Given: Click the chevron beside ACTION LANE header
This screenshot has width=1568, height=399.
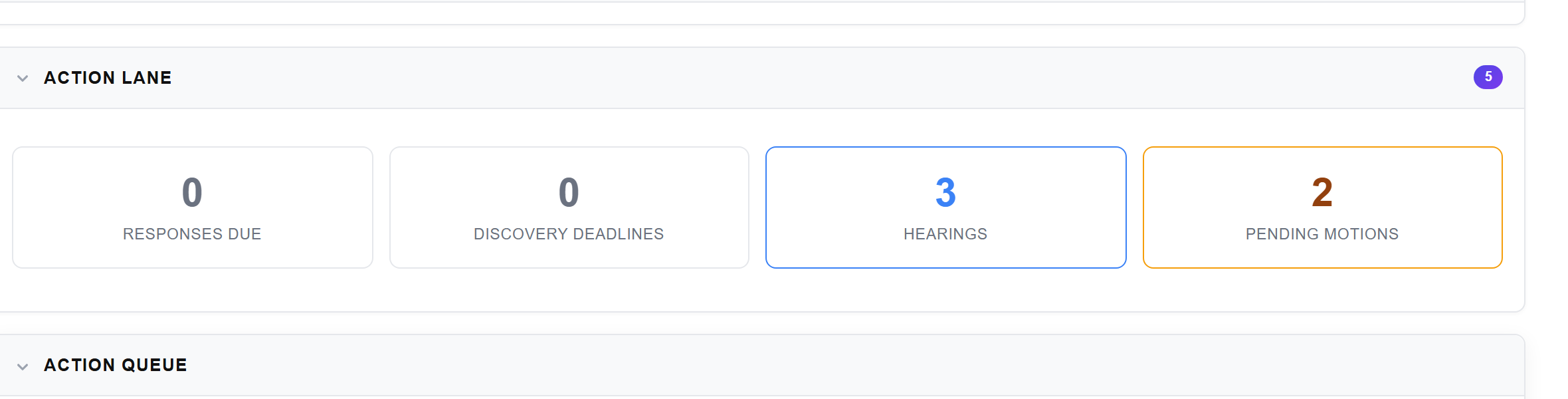Looking at the screenshot, I should tap(22, 78).
